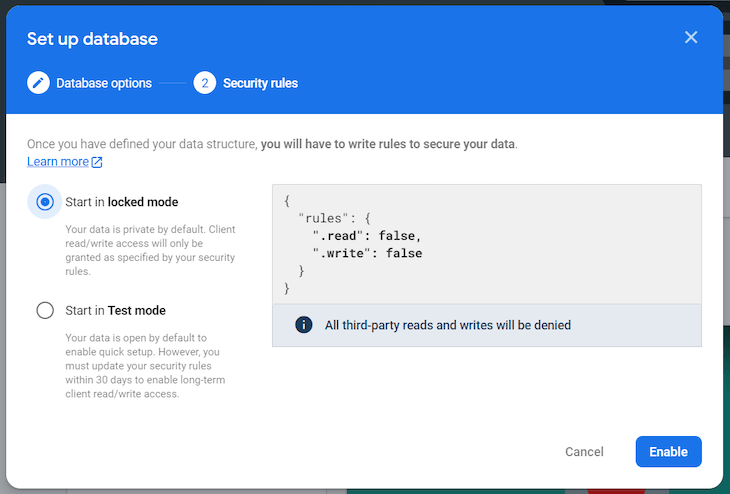Click the step 2 circle icon
The width and height of the screenshot is (730, 494).
[205, 83]
